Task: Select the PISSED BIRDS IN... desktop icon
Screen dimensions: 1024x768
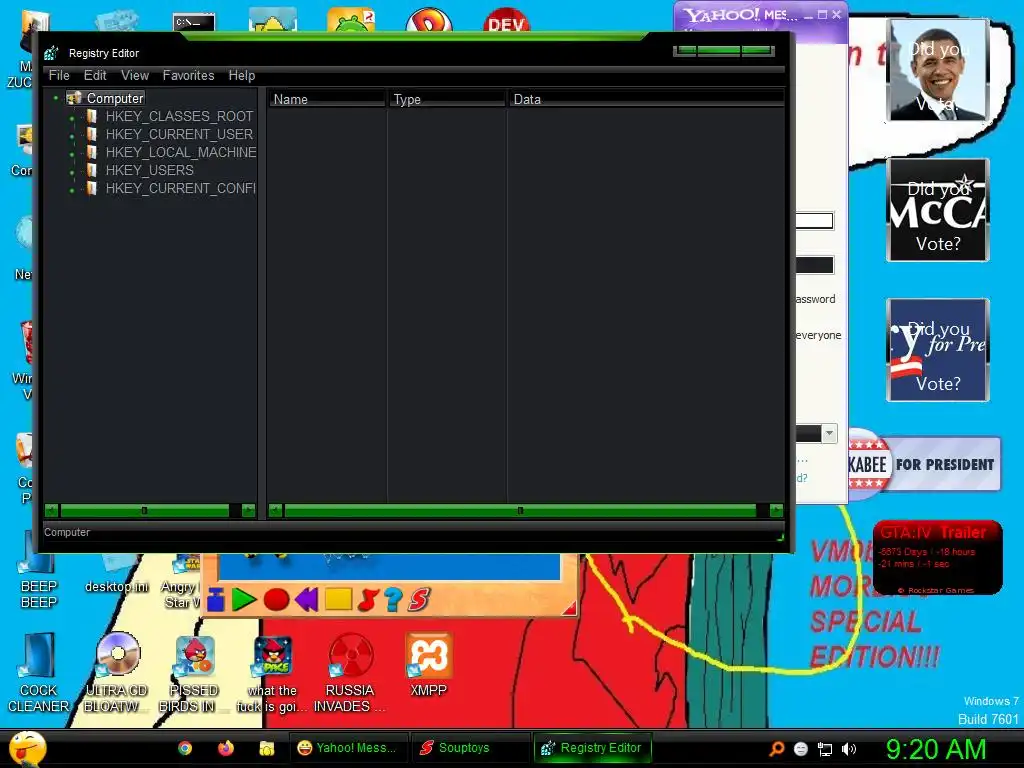Action: pos(194,673)
